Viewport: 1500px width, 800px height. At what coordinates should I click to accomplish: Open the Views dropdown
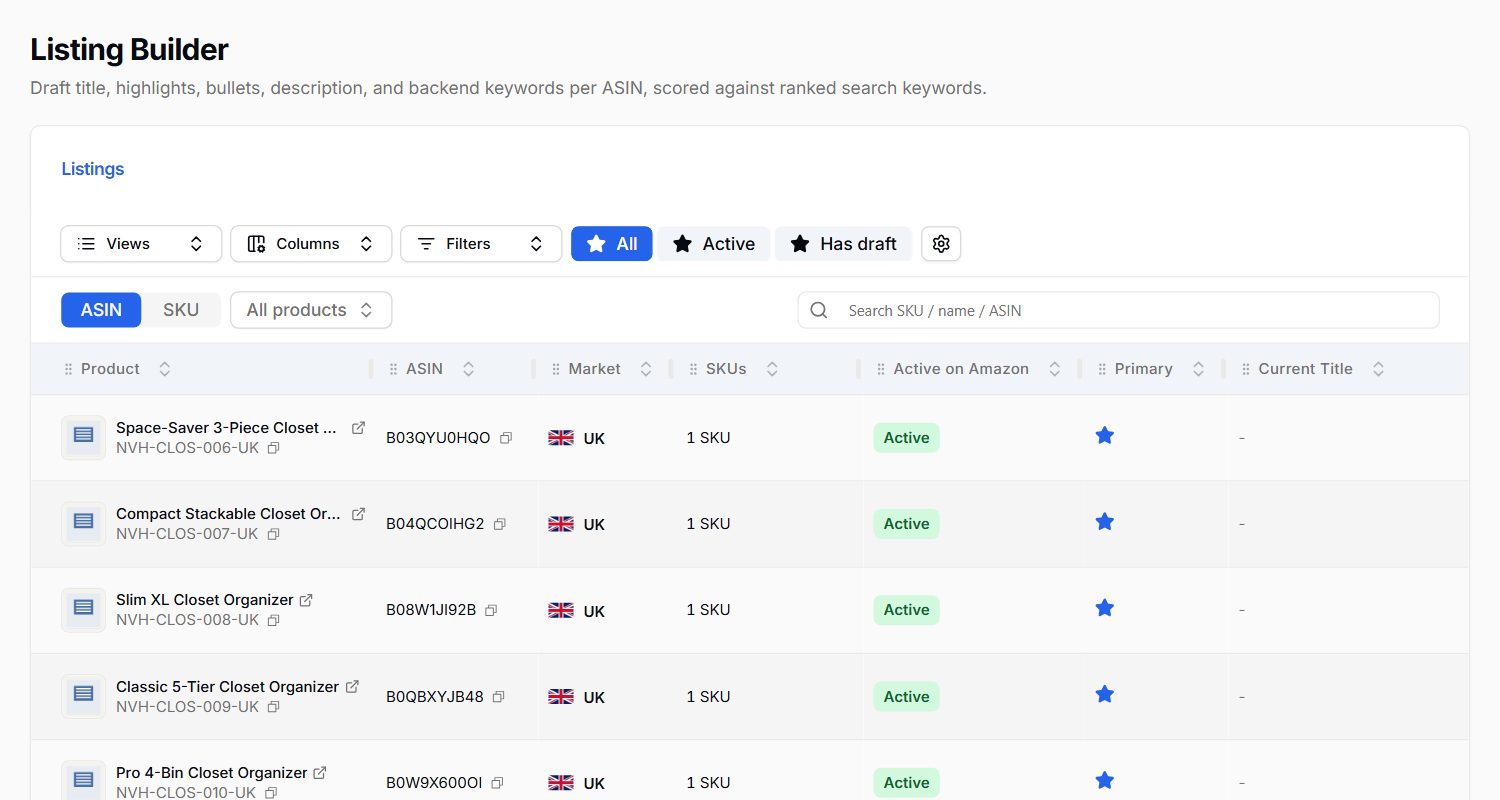(x=141, y=244)
